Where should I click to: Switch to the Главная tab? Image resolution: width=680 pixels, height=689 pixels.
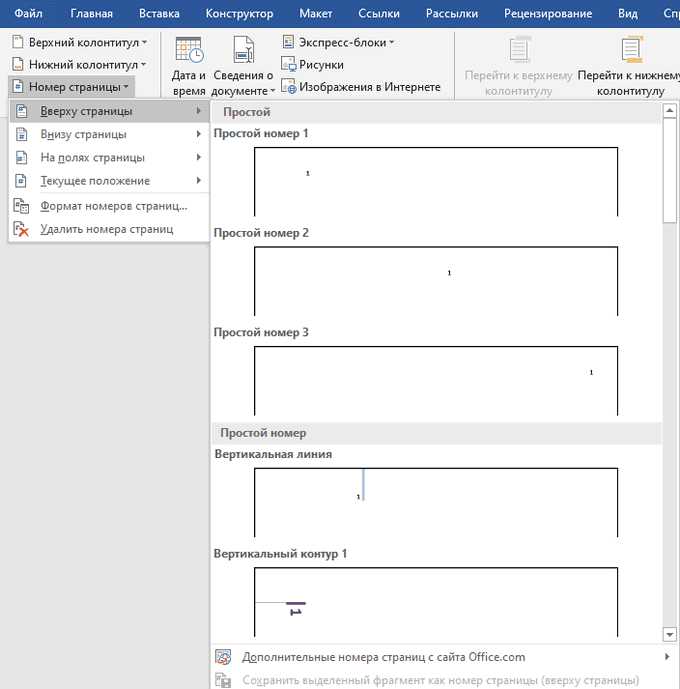pos(91,14)
